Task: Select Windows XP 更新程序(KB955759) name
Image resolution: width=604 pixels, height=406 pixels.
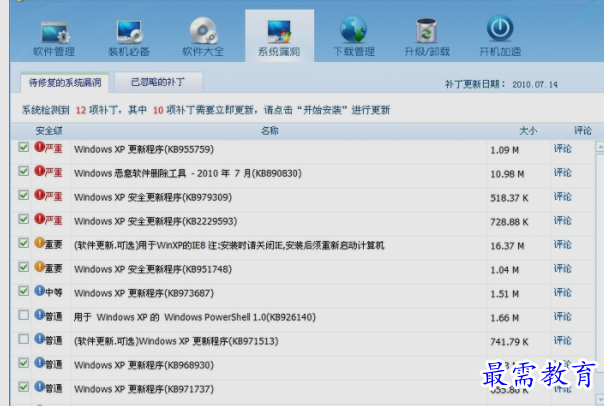Action: (144, 149)
